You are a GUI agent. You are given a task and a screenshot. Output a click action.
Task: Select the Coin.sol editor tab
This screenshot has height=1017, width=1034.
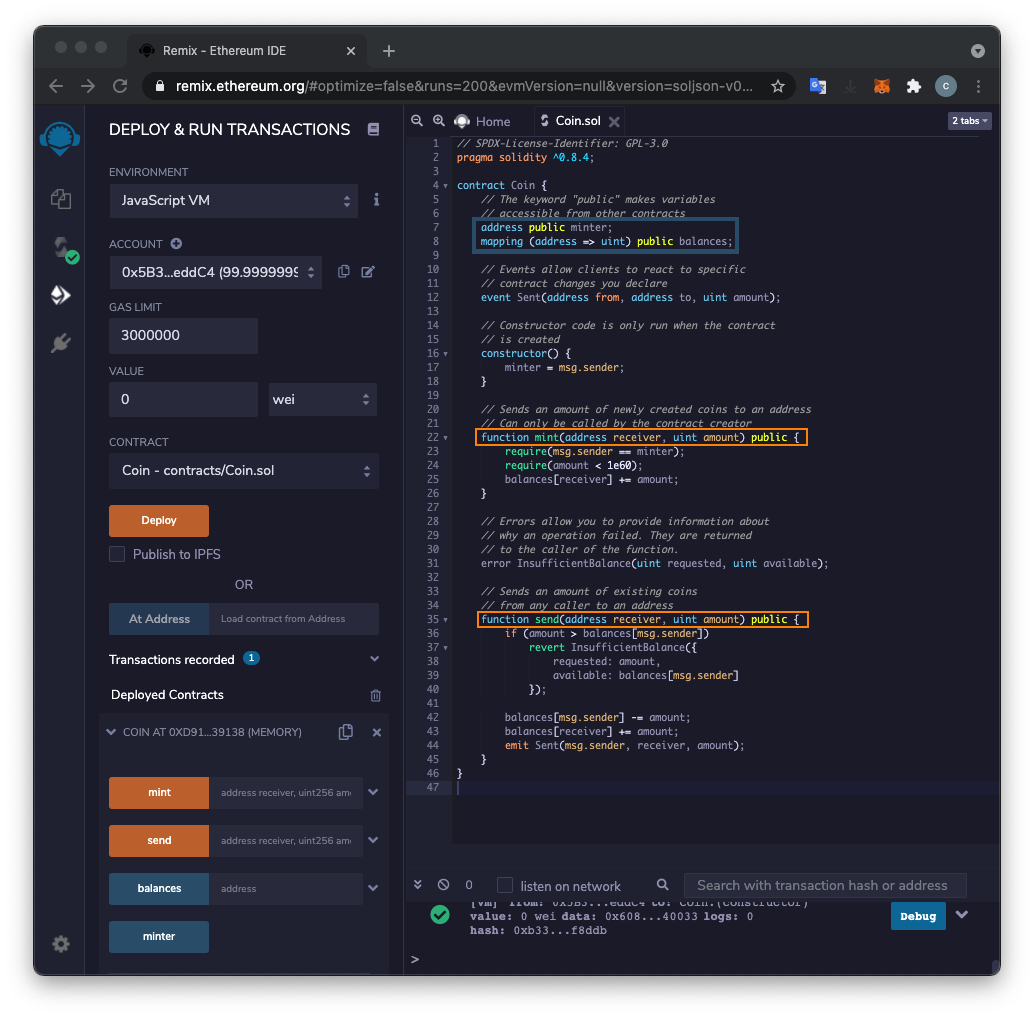(x=576, y=121)
